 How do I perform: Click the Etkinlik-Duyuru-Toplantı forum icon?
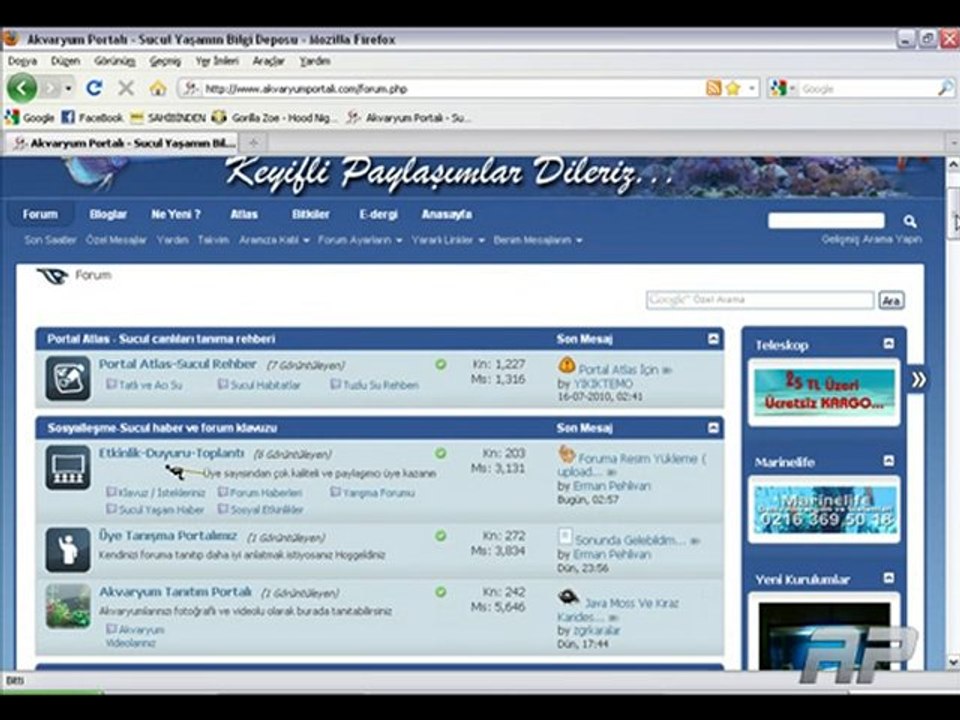[68, 468]
